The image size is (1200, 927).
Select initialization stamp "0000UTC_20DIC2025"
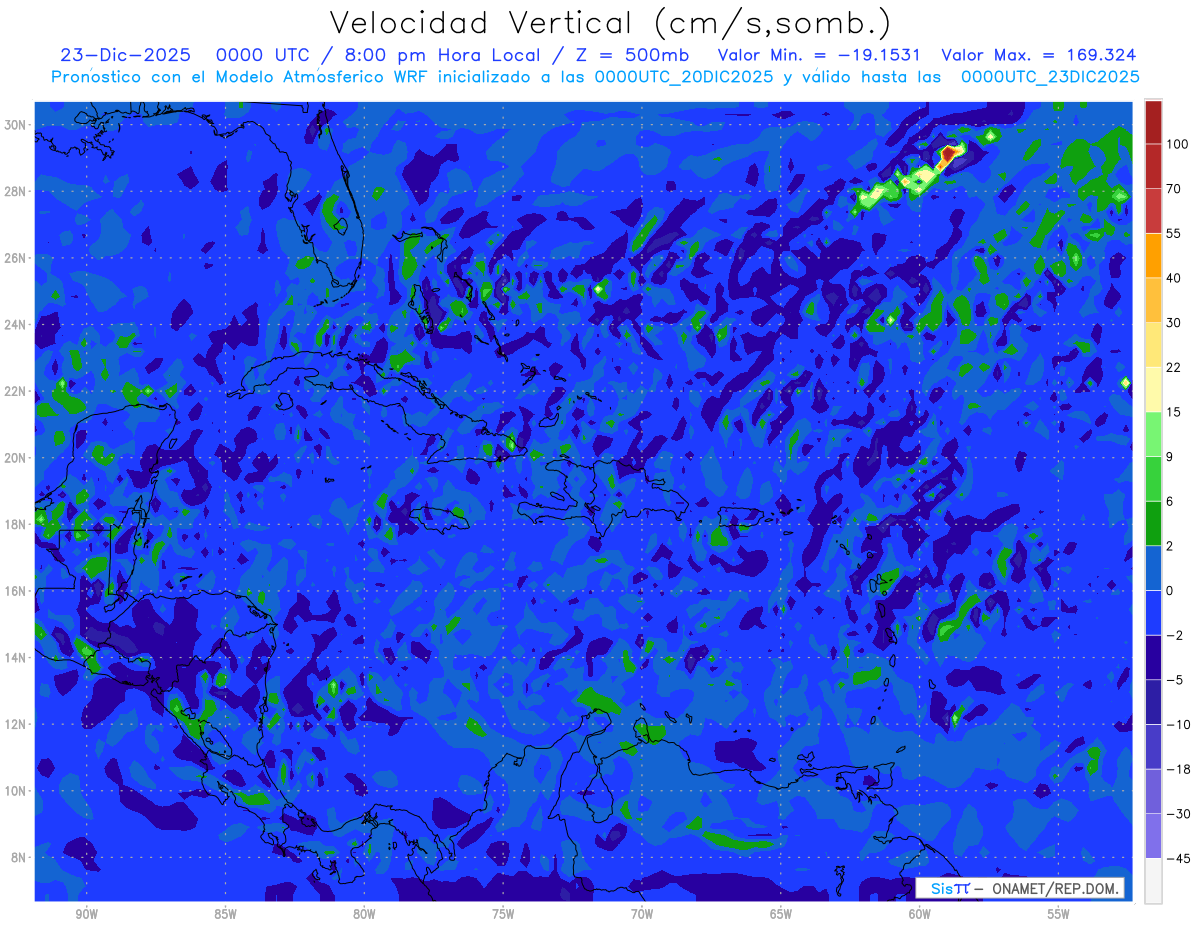(684, 77)
